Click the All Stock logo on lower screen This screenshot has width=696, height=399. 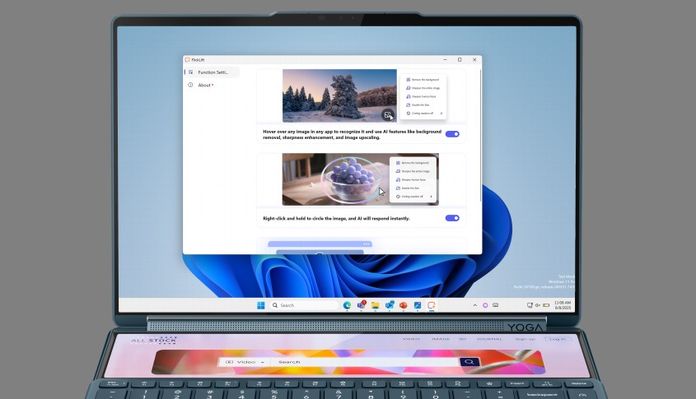pos(154,340)
